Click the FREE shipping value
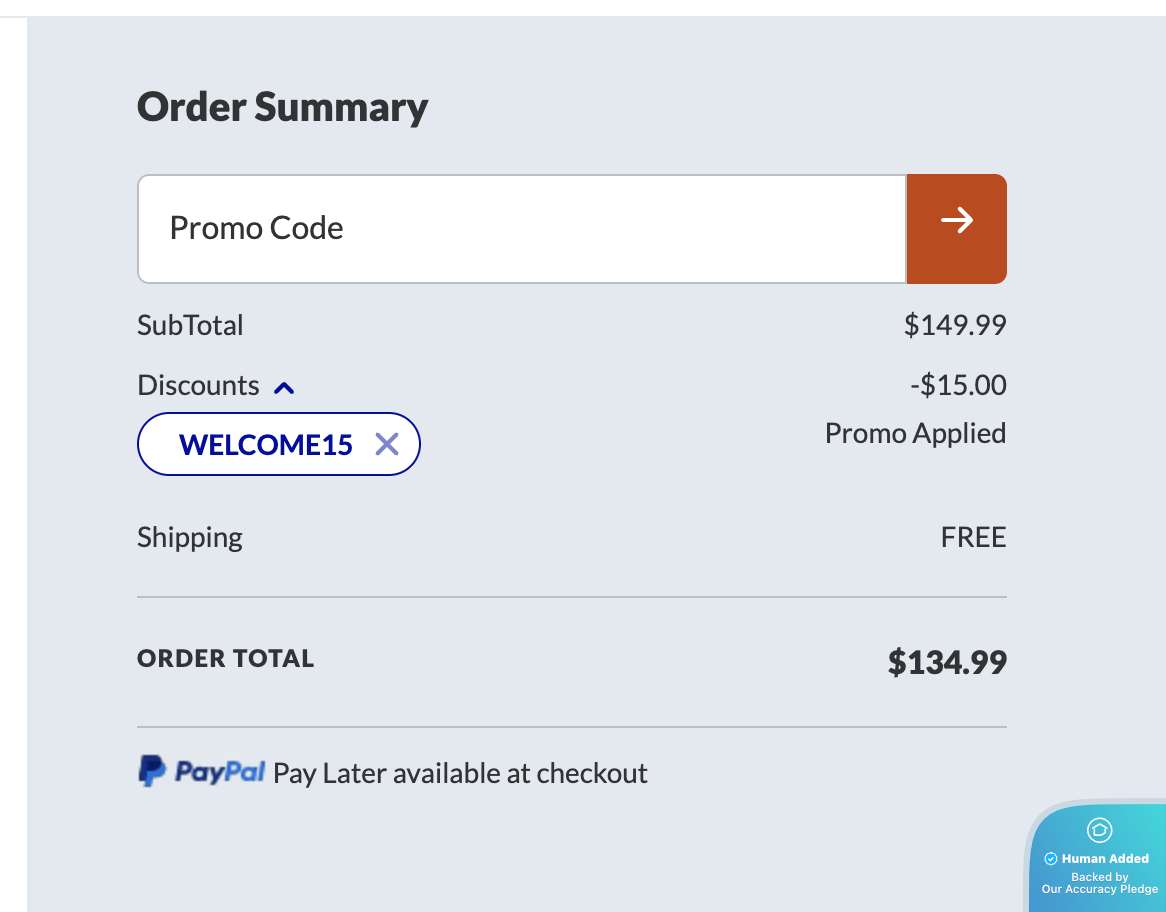 [x=972, y=538]
